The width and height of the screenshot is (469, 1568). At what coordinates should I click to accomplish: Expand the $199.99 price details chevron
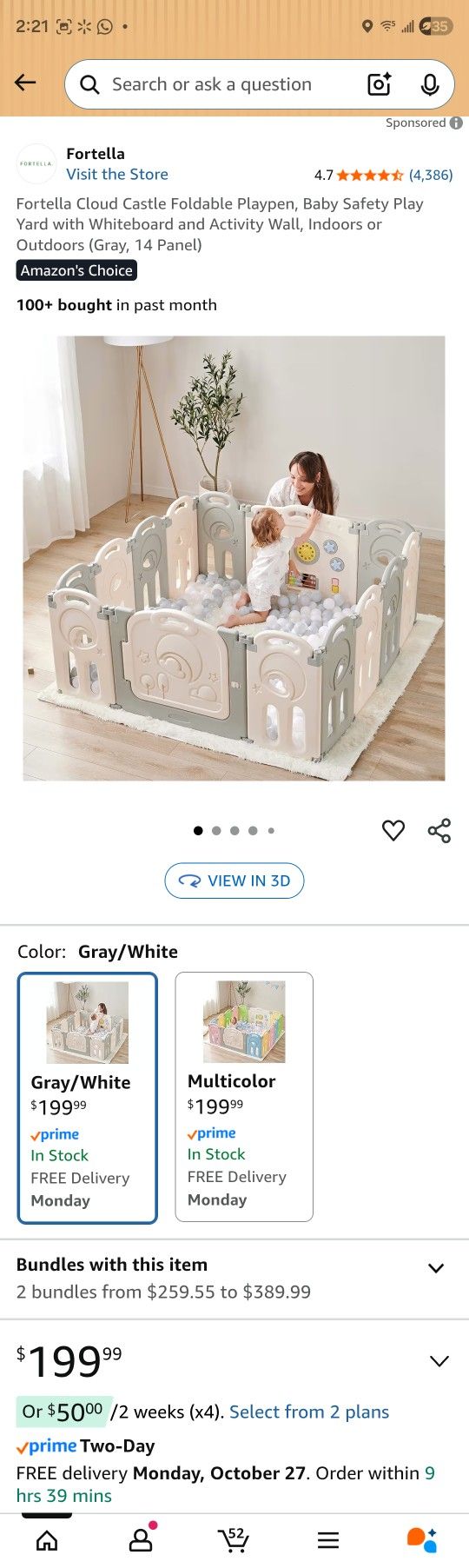coord(439,1361)
